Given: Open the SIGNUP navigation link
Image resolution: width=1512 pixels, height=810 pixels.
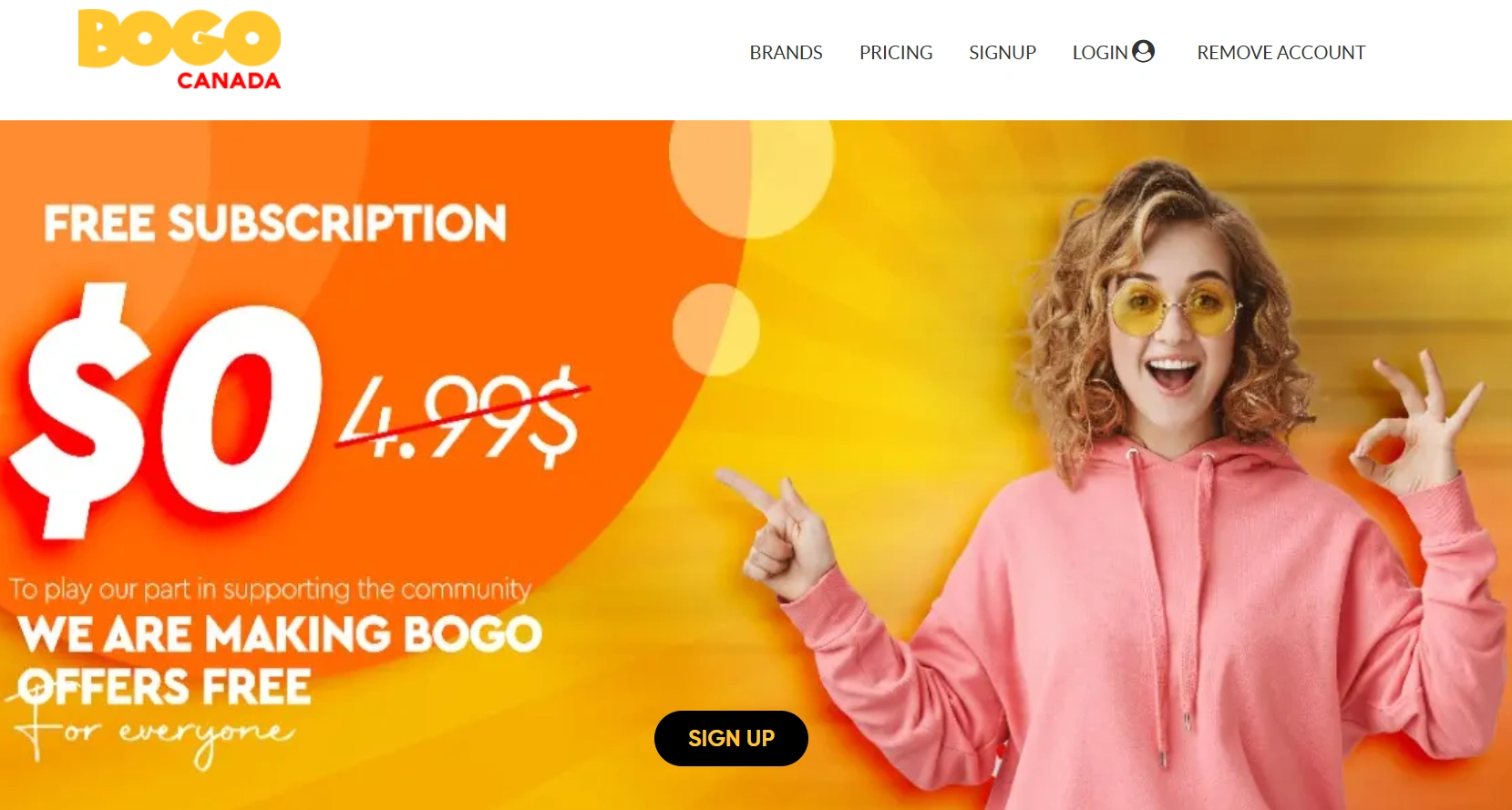Looking at the screenshot, I should coord(1003,53).
